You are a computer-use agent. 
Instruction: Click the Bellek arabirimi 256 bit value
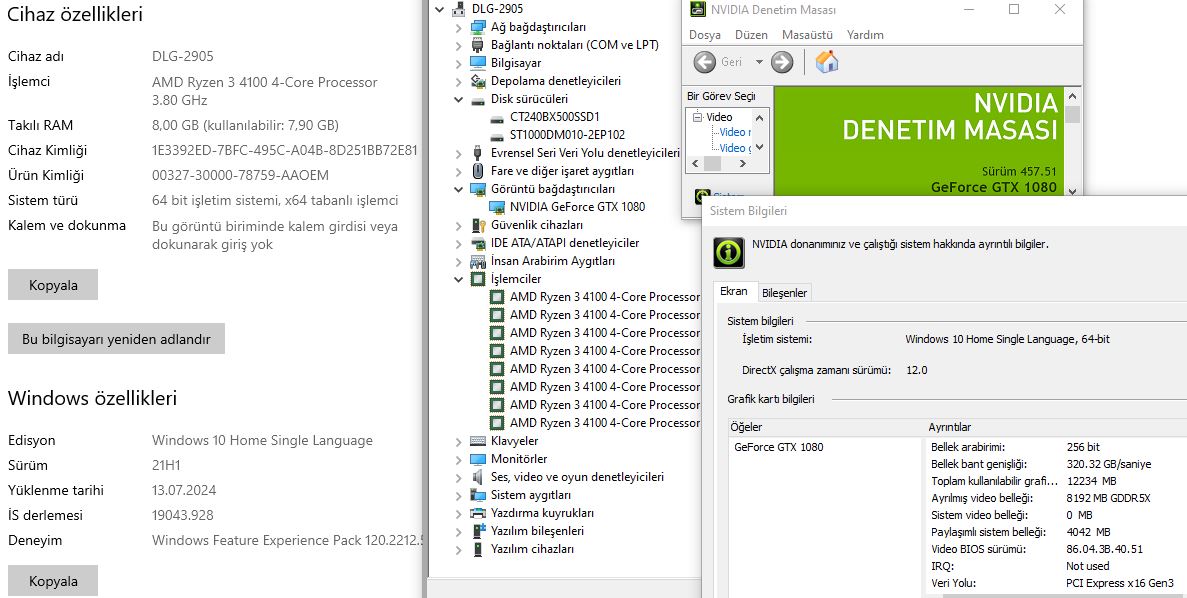click(x=1083, y=447)
